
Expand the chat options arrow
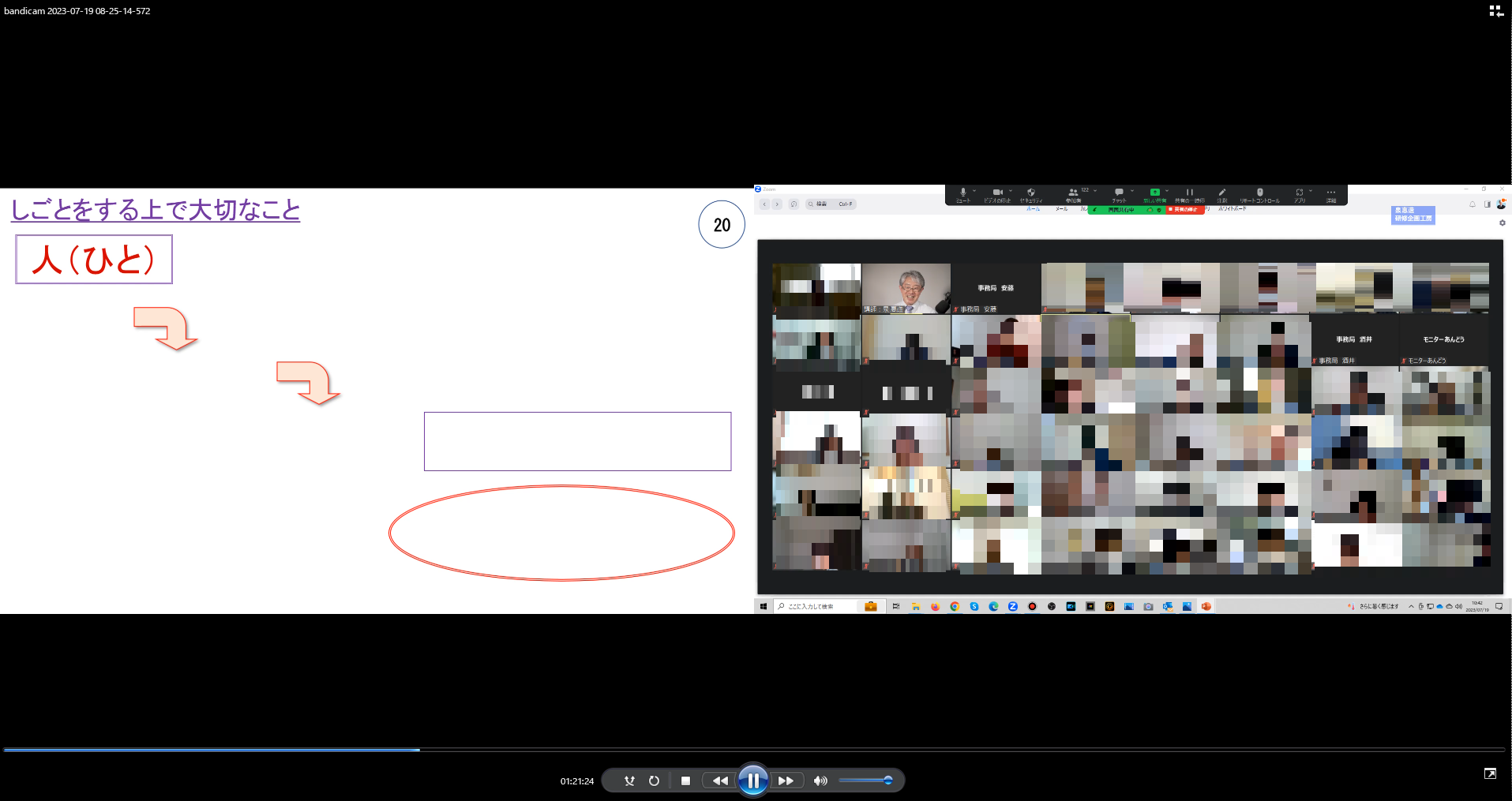1132,190
